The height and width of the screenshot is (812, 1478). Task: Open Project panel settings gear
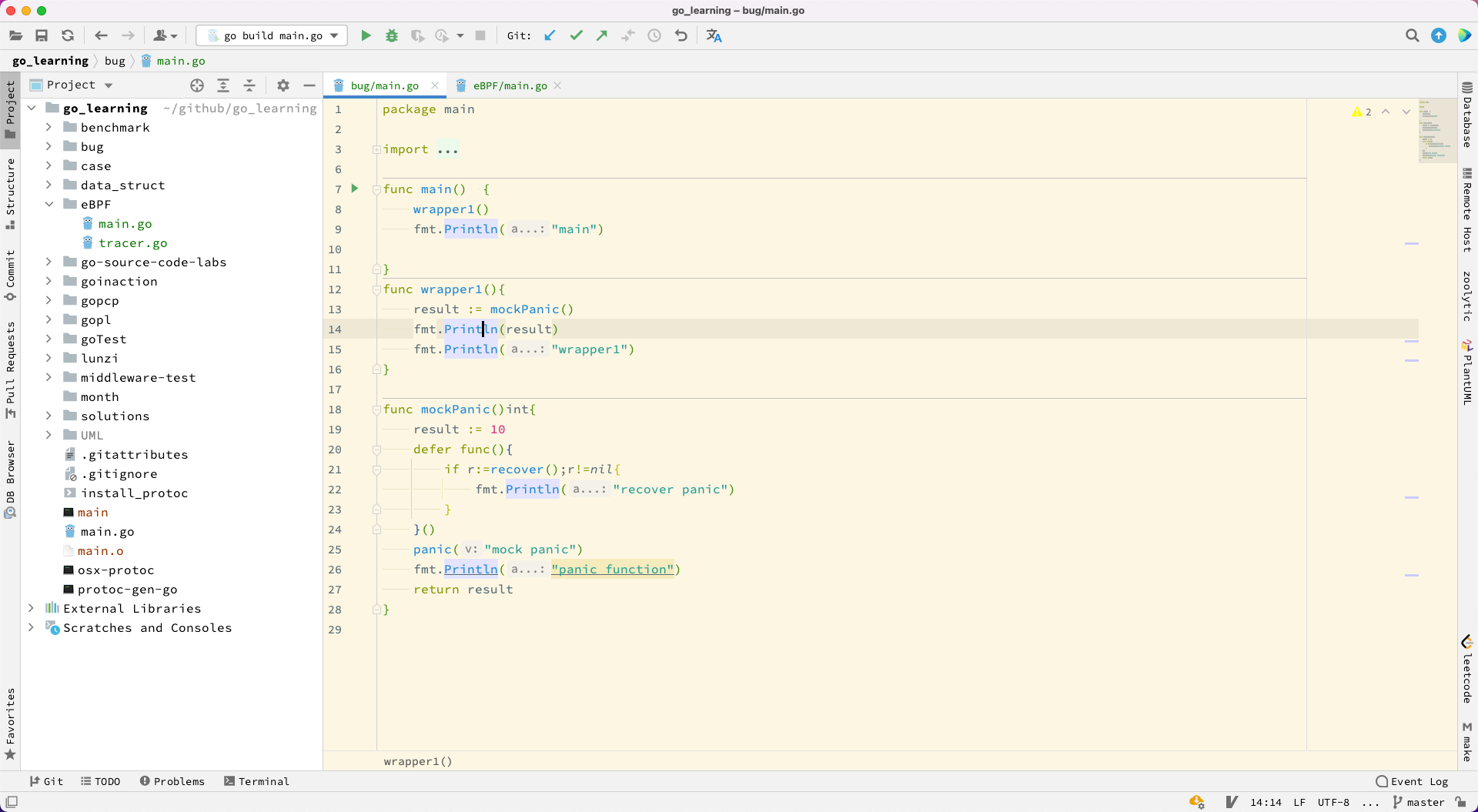click(283, 85)
